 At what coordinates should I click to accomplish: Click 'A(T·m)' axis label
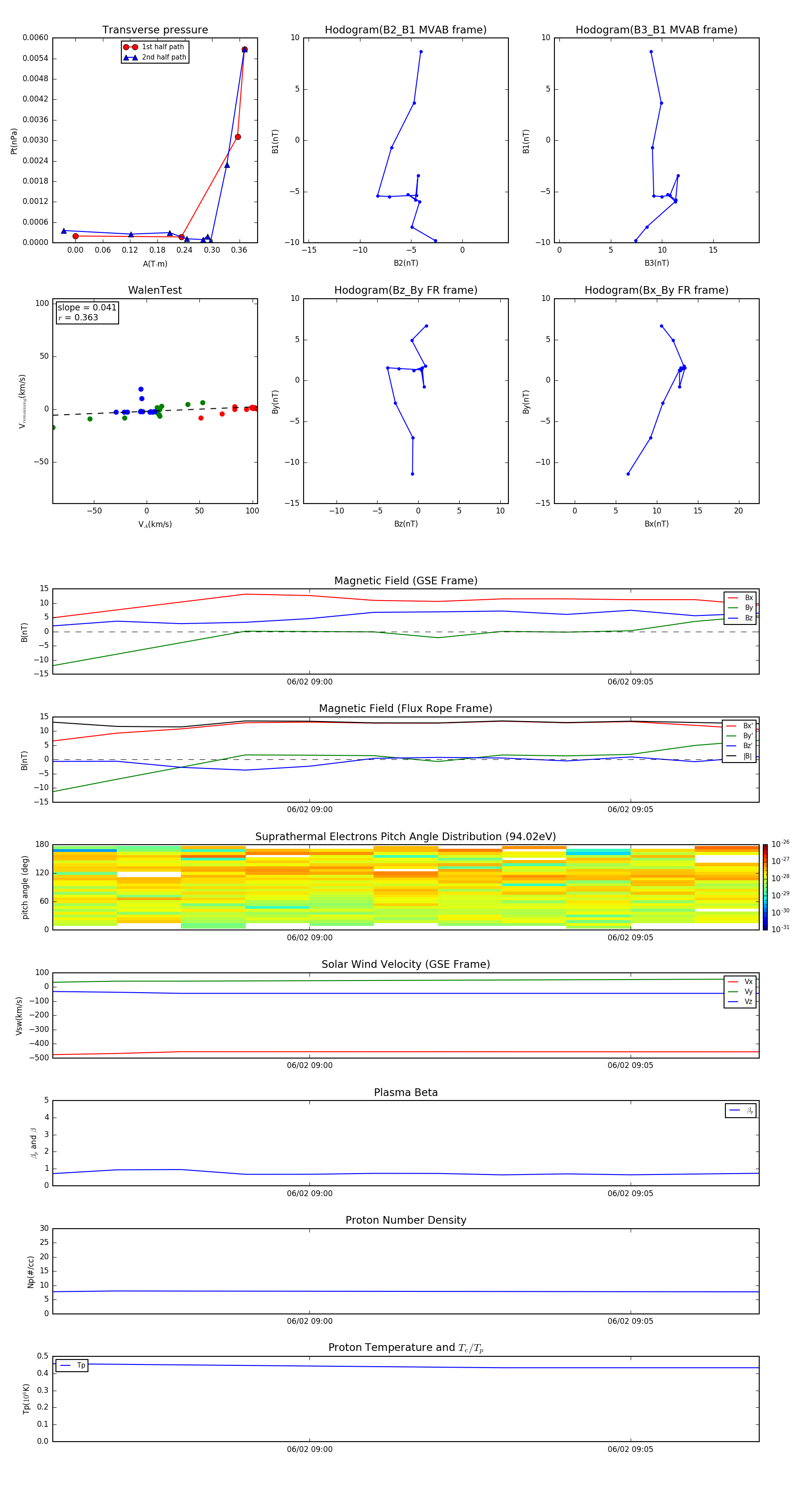tap(155, 264)
